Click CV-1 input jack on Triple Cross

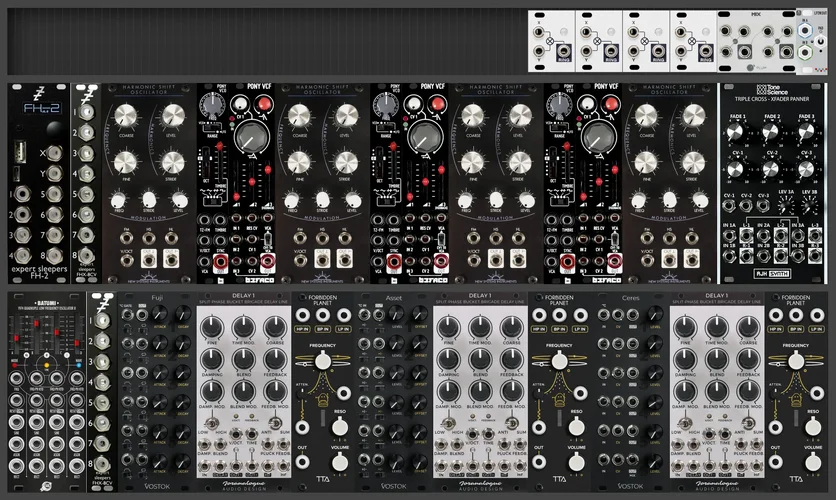coord(728,205)
